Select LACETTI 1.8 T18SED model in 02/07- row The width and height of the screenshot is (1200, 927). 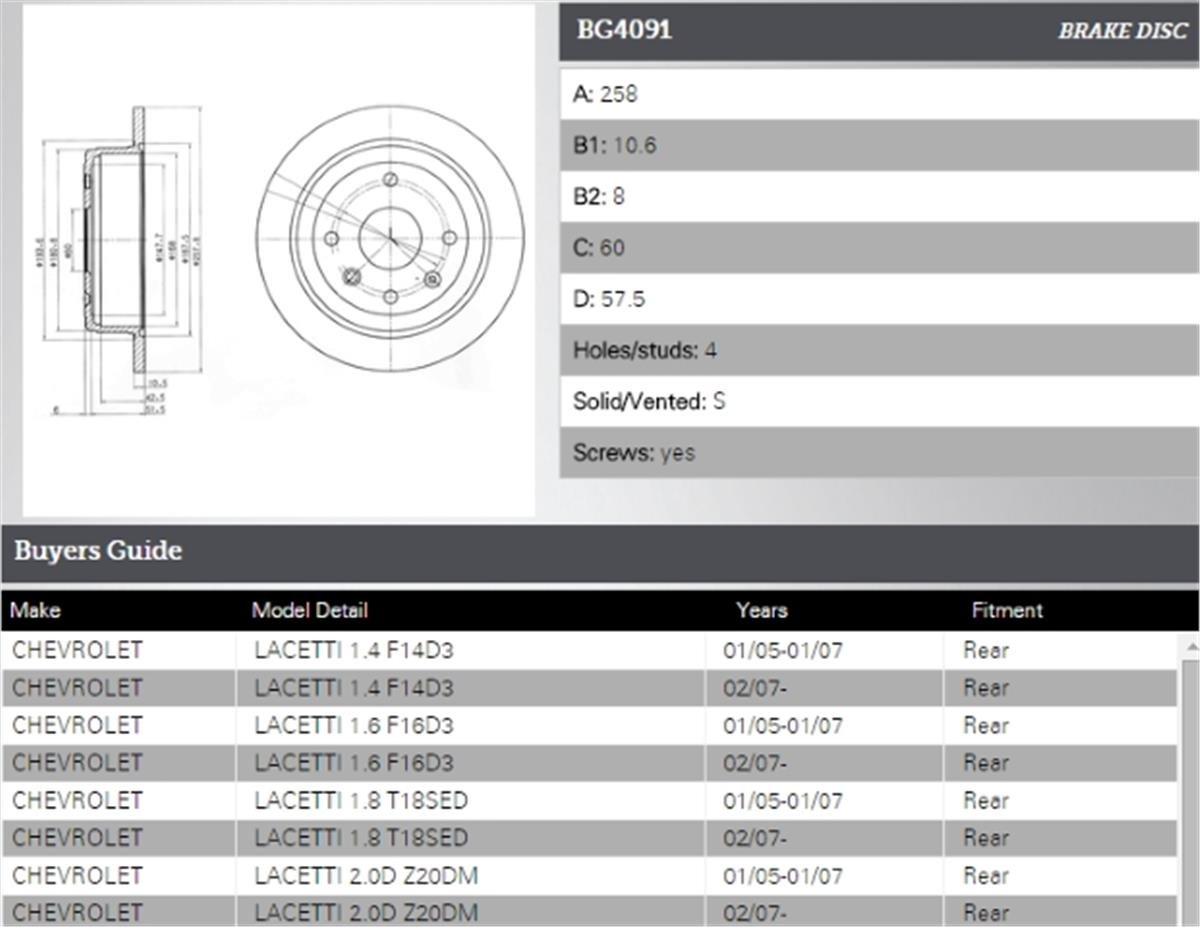point(361,838)
